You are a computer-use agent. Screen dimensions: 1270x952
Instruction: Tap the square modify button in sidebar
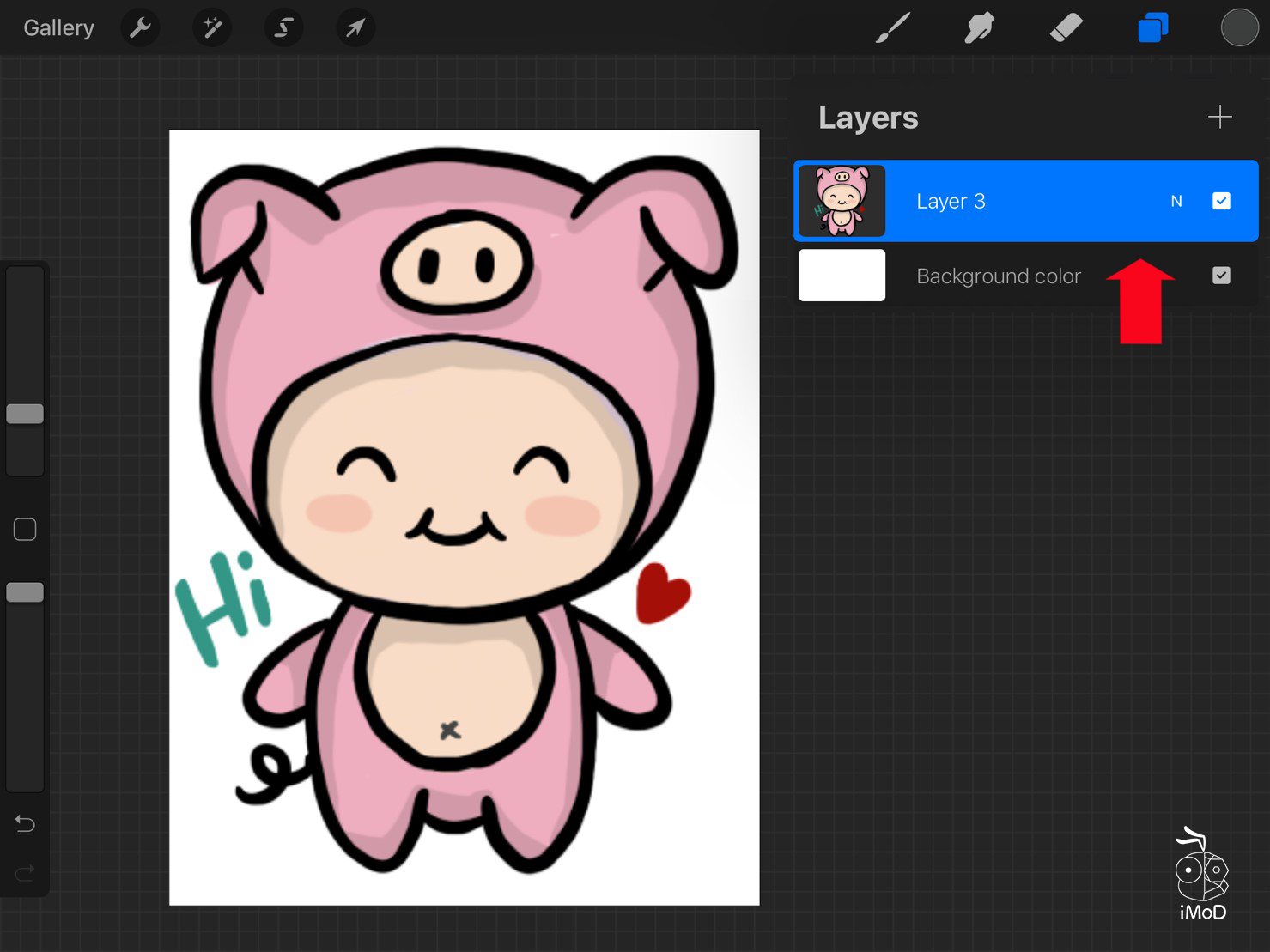coord(25,530)
